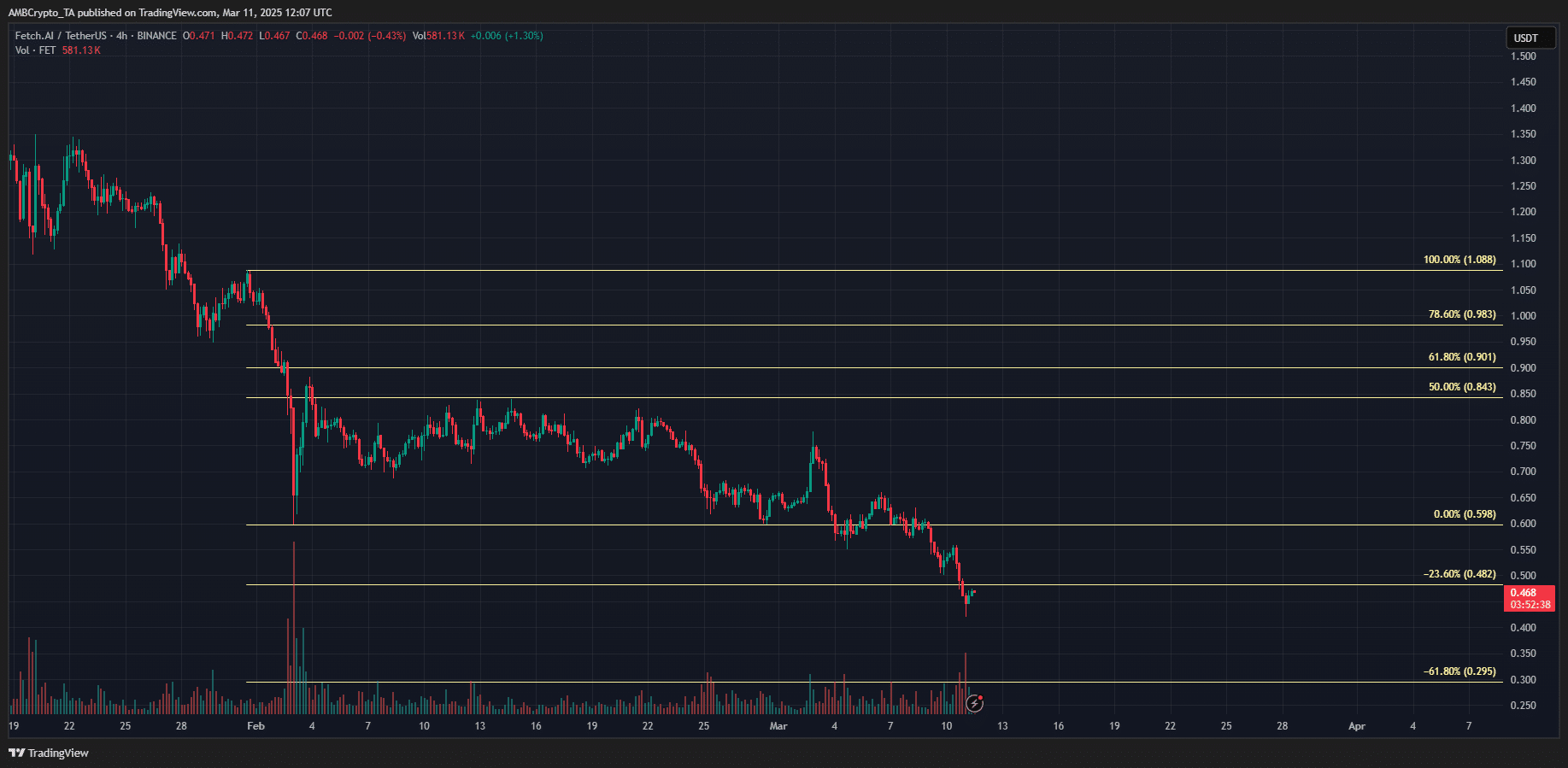Viewport: 1568px width, 768px height.
Task: Click the -61.80% (0.295) Fibonacci label
Action: coord(1459,671)
